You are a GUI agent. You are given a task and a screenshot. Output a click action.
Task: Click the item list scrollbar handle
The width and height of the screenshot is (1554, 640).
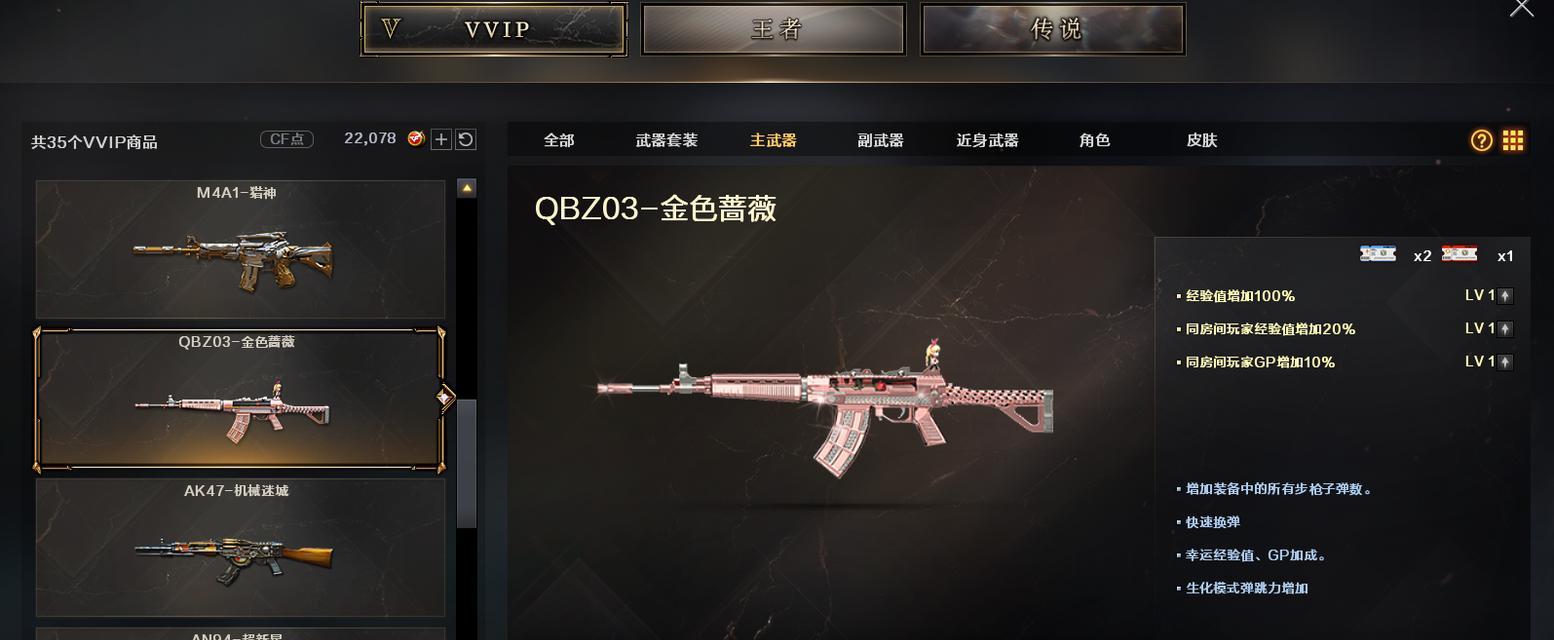466,463
